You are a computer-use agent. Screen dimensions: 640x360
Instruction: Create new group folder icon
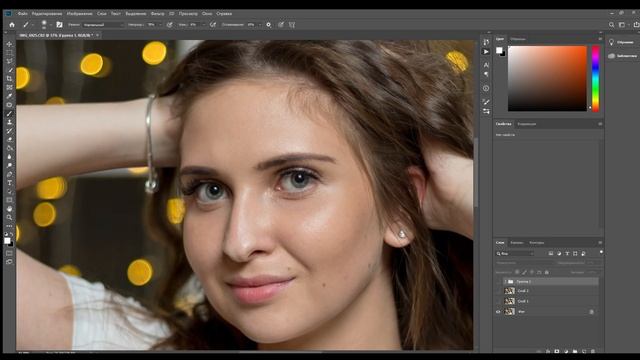tap(575, 351)
